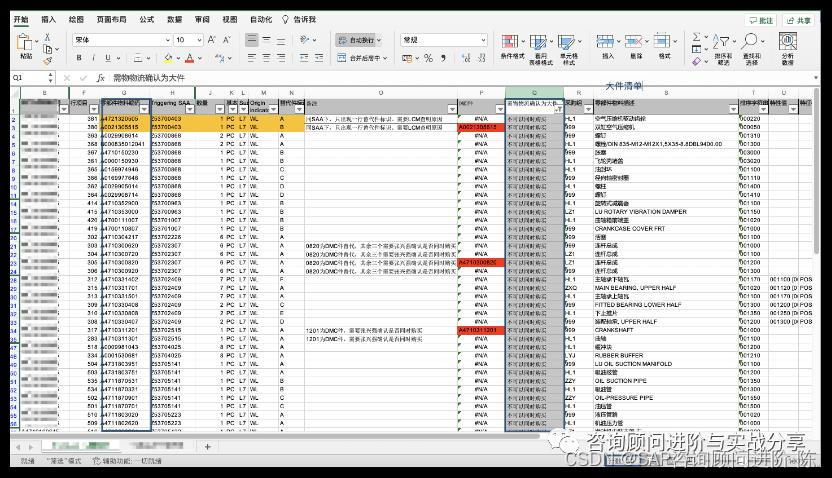The width and height of the screenshot is (832, 478).
Task: Open the 开始 (Home) ribbon tab
Action: [x=21, y=19]
